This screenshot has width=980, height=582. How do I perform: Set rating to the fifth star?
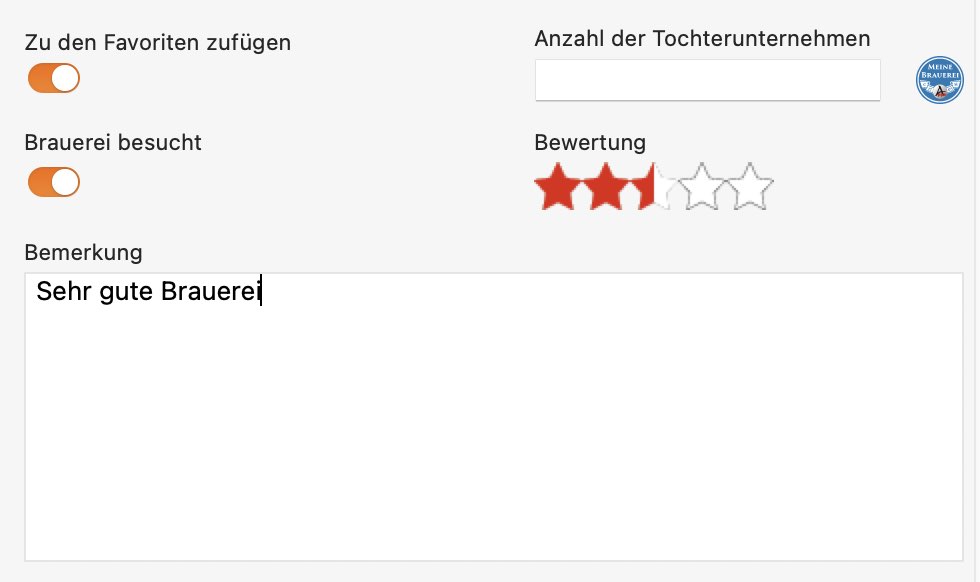(x=750, y=186)
